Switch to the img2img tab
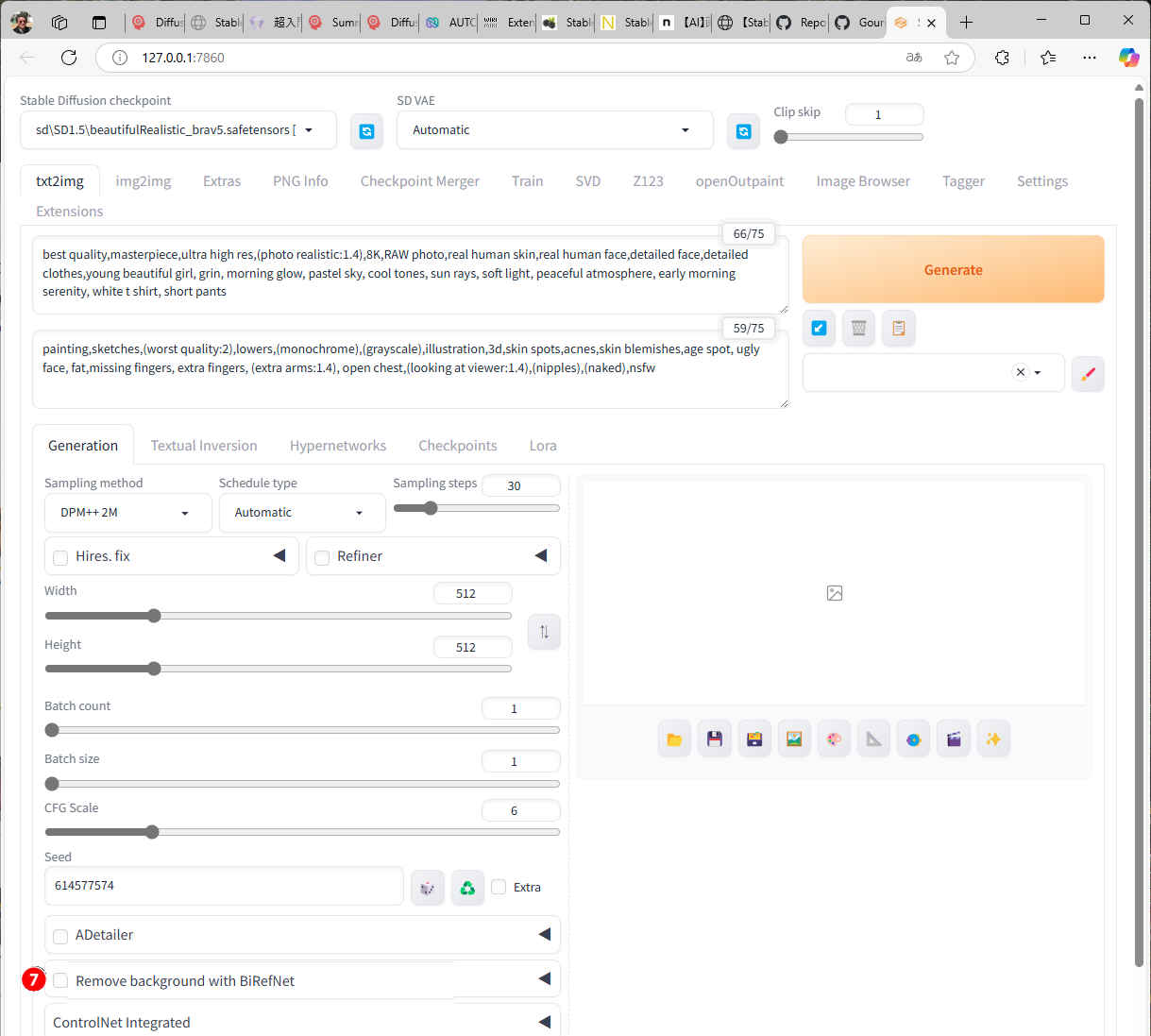The height and width of the screenshot is (1036, 1151). pos(144,181)
